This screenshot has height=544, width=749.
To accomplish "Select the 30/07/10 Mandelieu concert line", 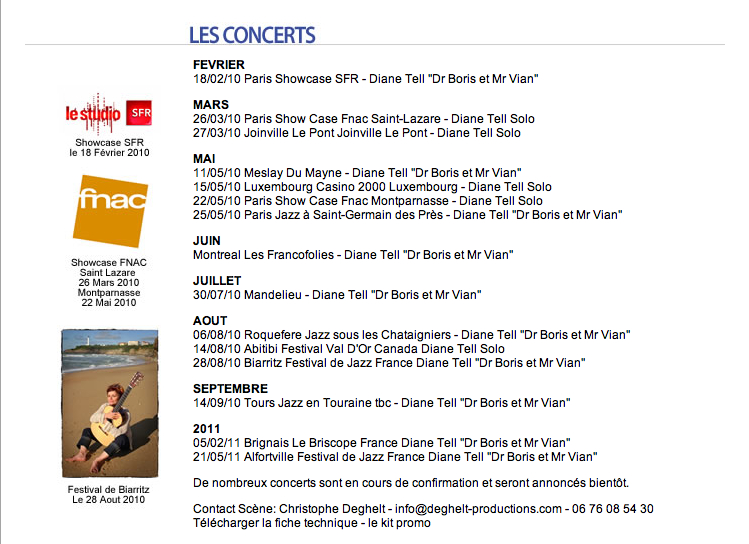I will tap(337, 295).
